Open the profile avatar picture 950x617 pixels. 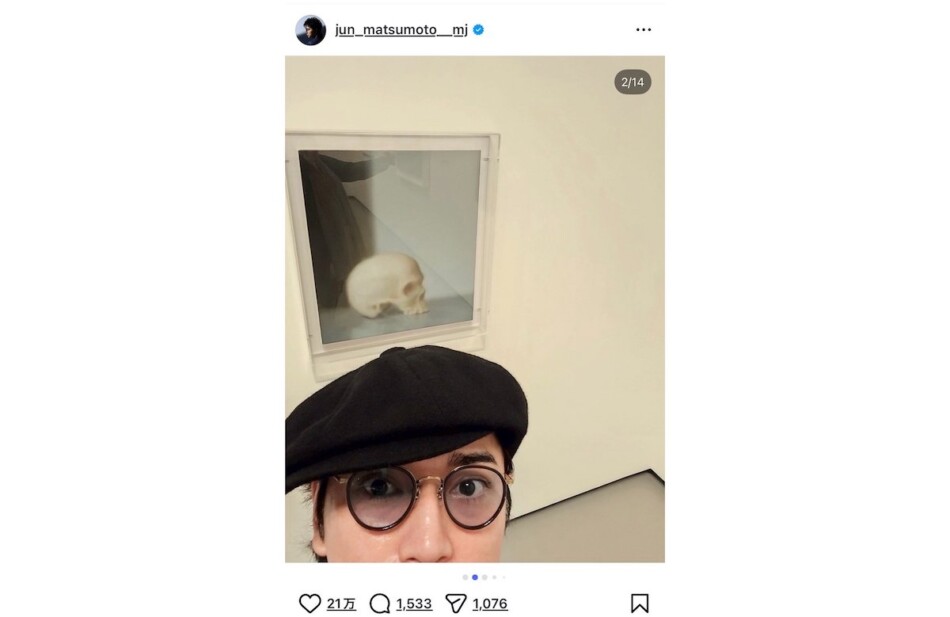click(310, 30)
